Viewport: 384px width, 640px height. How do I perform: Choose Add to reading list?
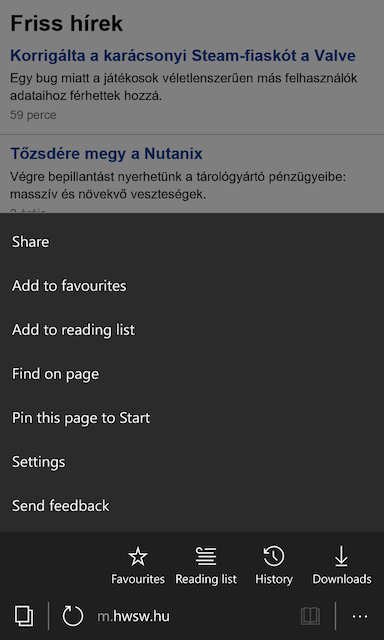tap(192, 330)
